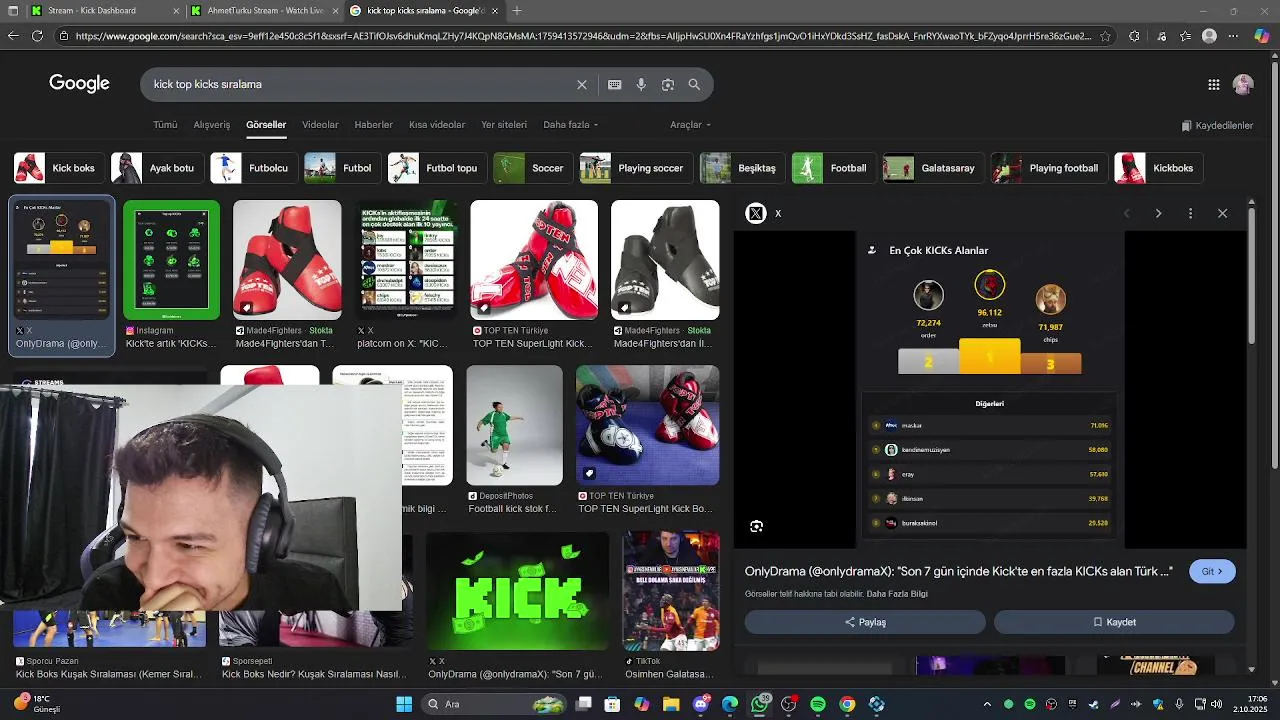Share the image with Paylaş button
The image size is (1280, 720).
pos(865,622)
